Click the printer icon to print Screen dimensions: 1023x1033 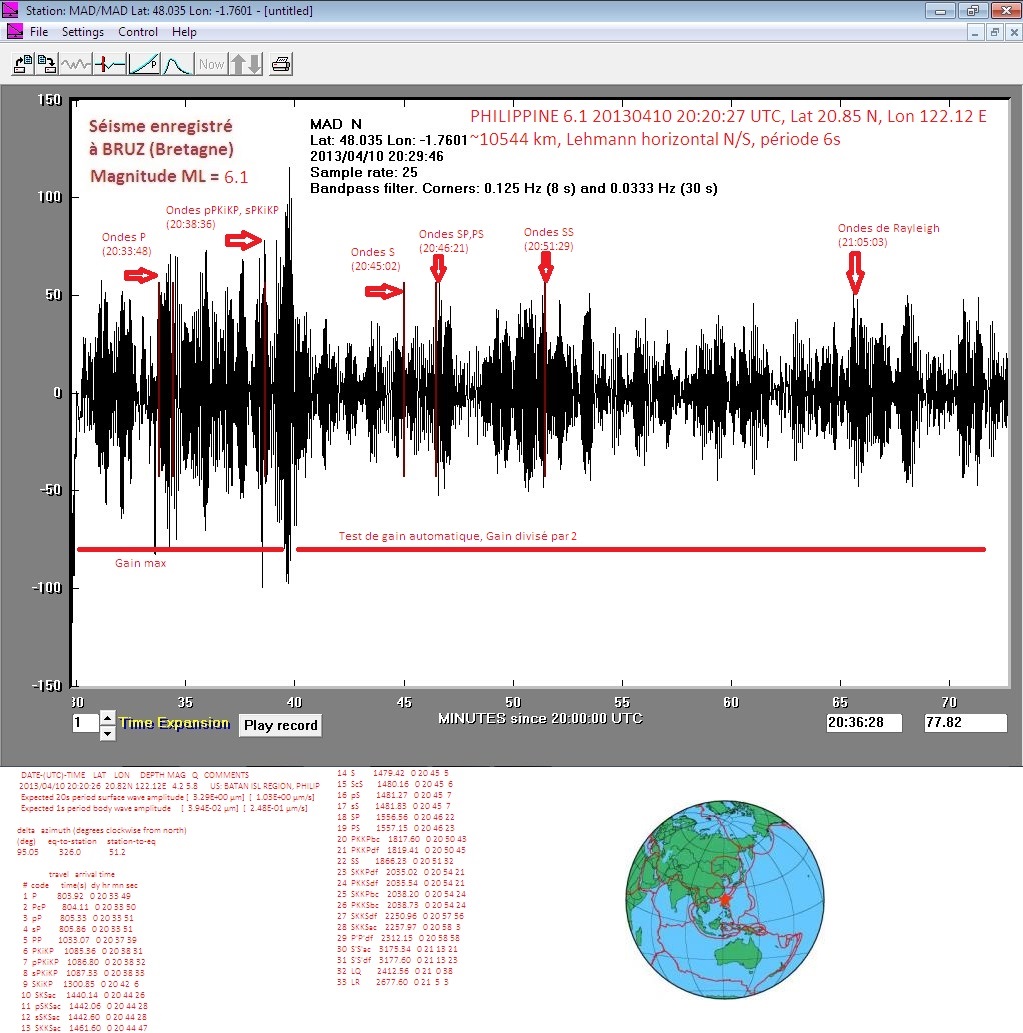[282, 65]
